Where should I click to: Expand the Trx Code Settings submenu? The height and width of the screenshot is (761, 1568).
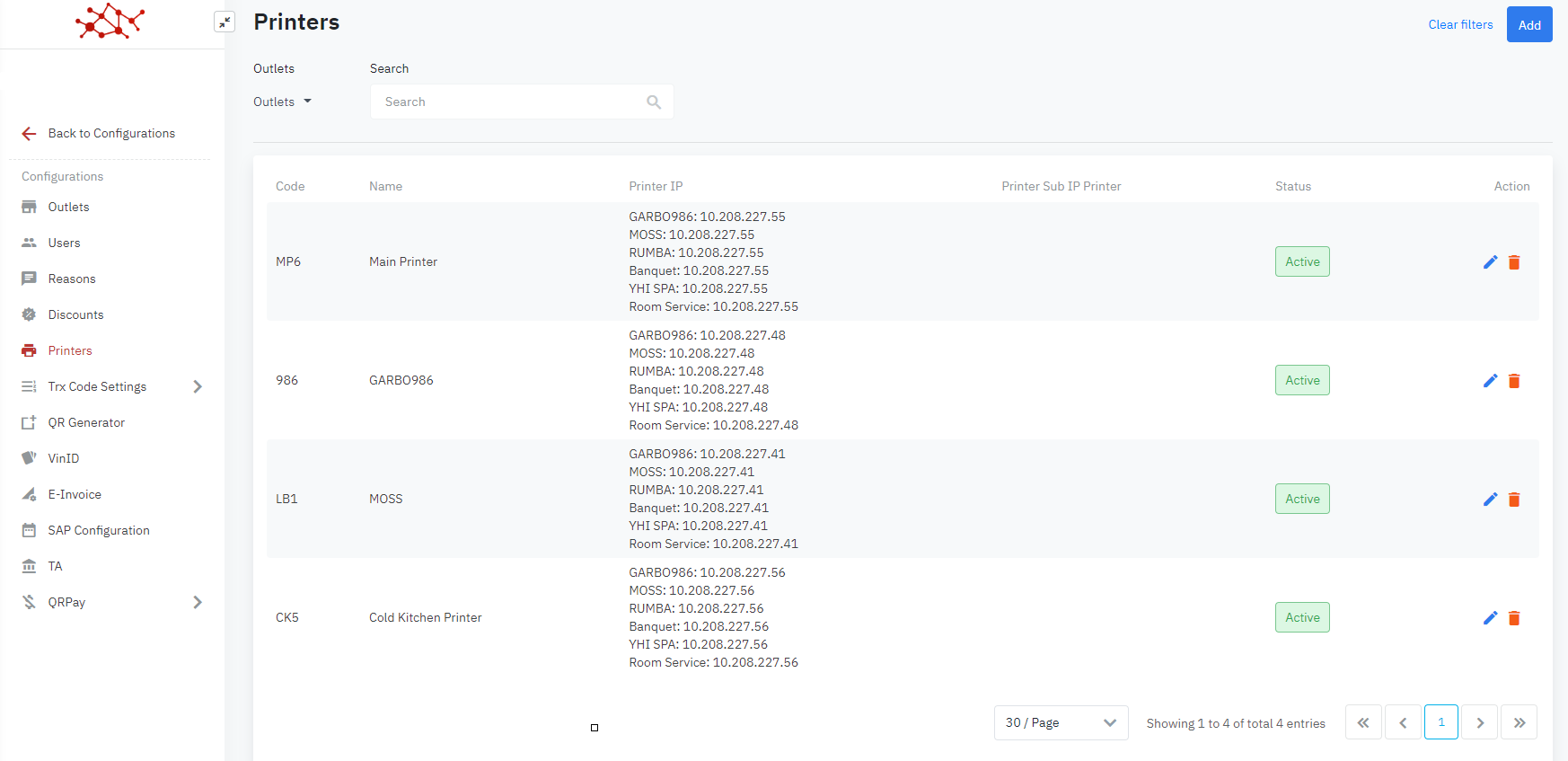(x=198, y=387)
